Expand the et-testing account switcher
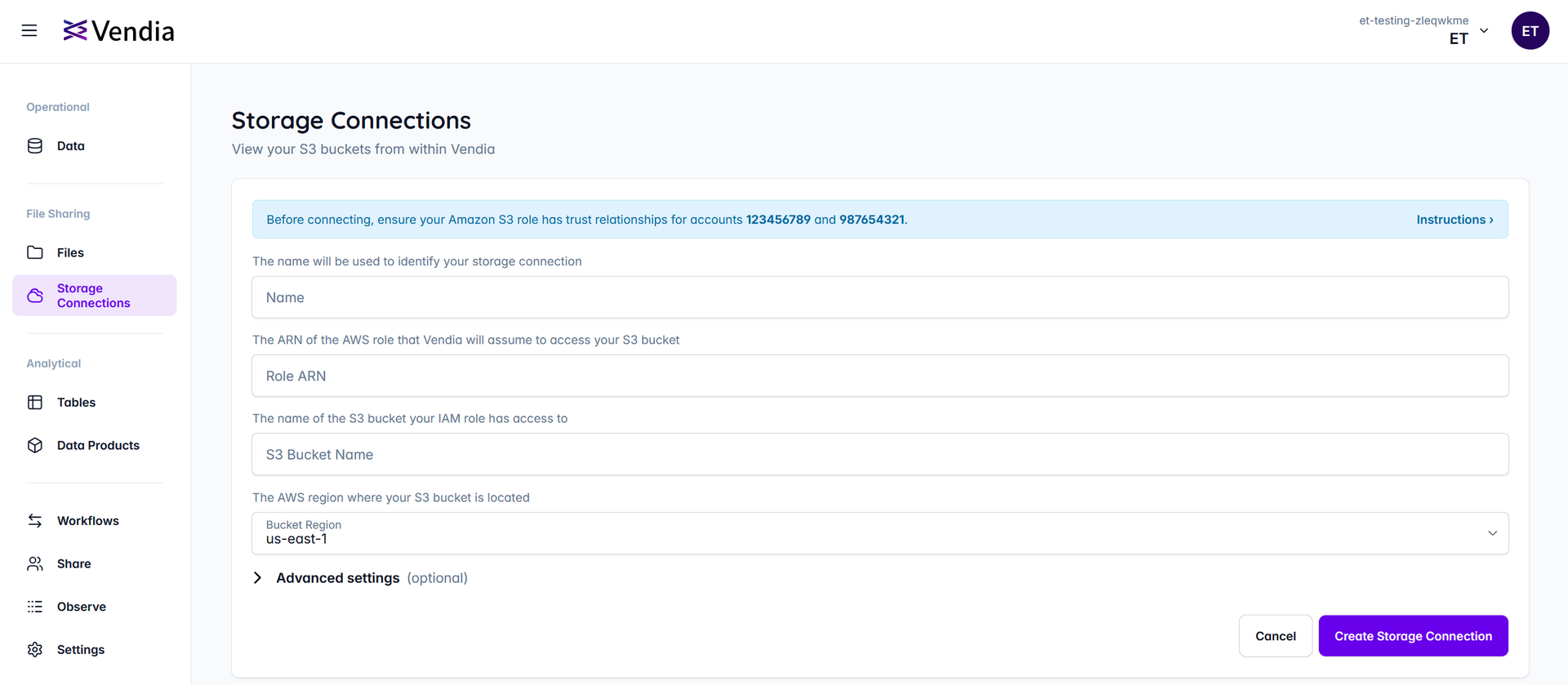1568x685 pixels. click(1483, 31)
